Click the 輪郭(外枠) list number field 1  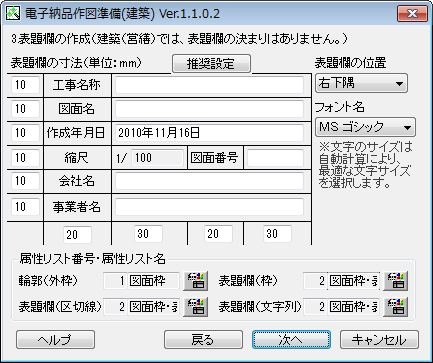(115, 281)
